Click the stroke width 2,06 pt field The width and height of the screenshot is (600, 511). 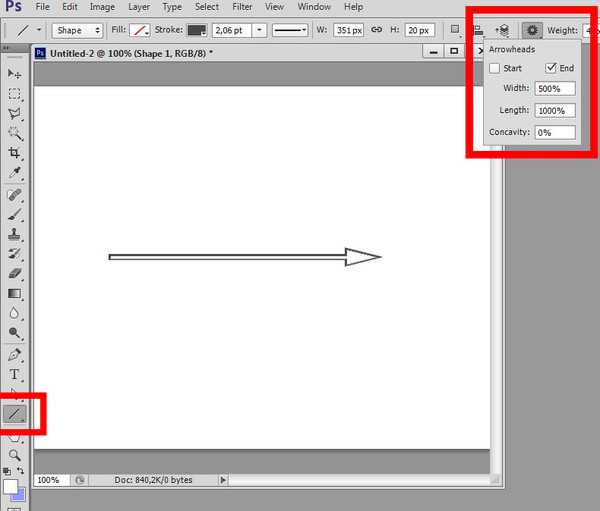coord(232,30)
